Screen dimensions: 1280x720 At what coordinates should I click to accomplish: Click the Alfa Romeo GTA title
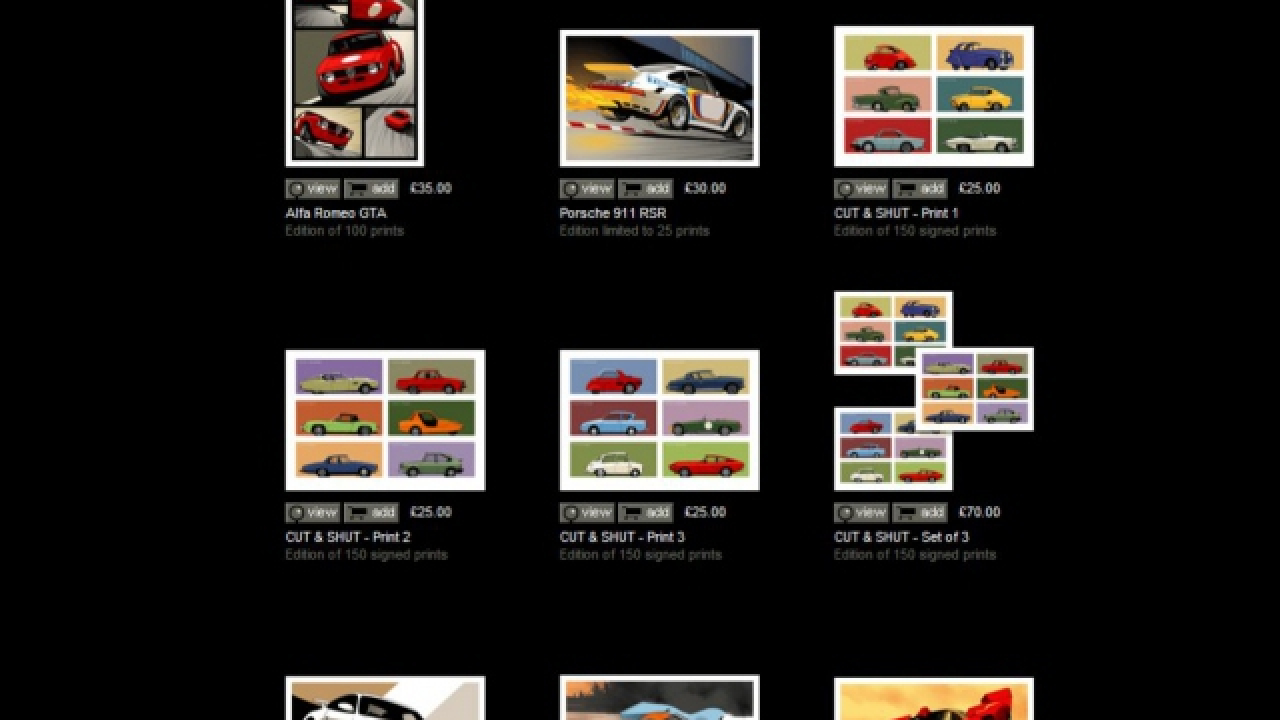335,213
